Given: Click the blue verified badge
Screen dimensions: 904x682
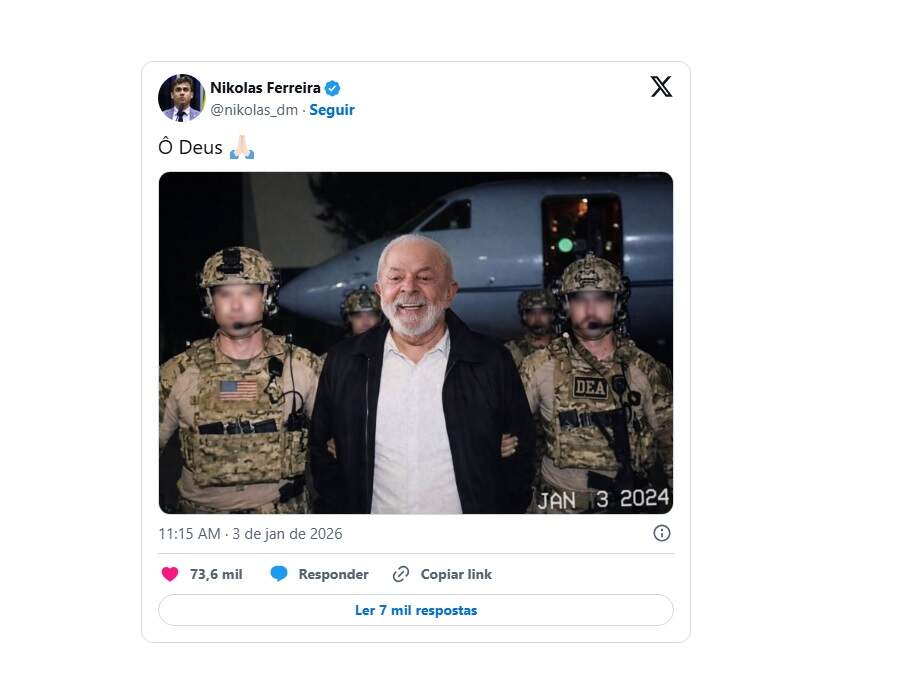Looking at the screenshot, I should [332, 88].
